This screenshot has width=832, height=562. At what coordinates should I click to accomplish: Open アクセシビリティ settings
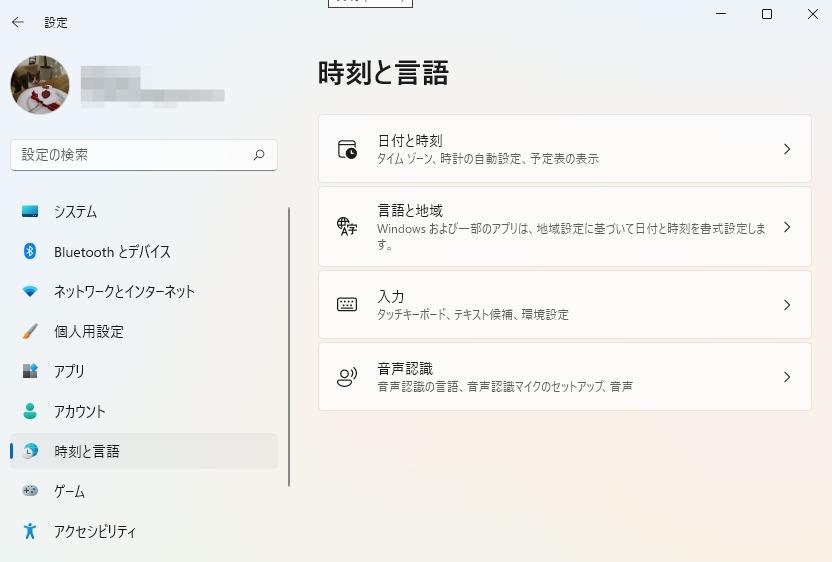coord(144,531)
